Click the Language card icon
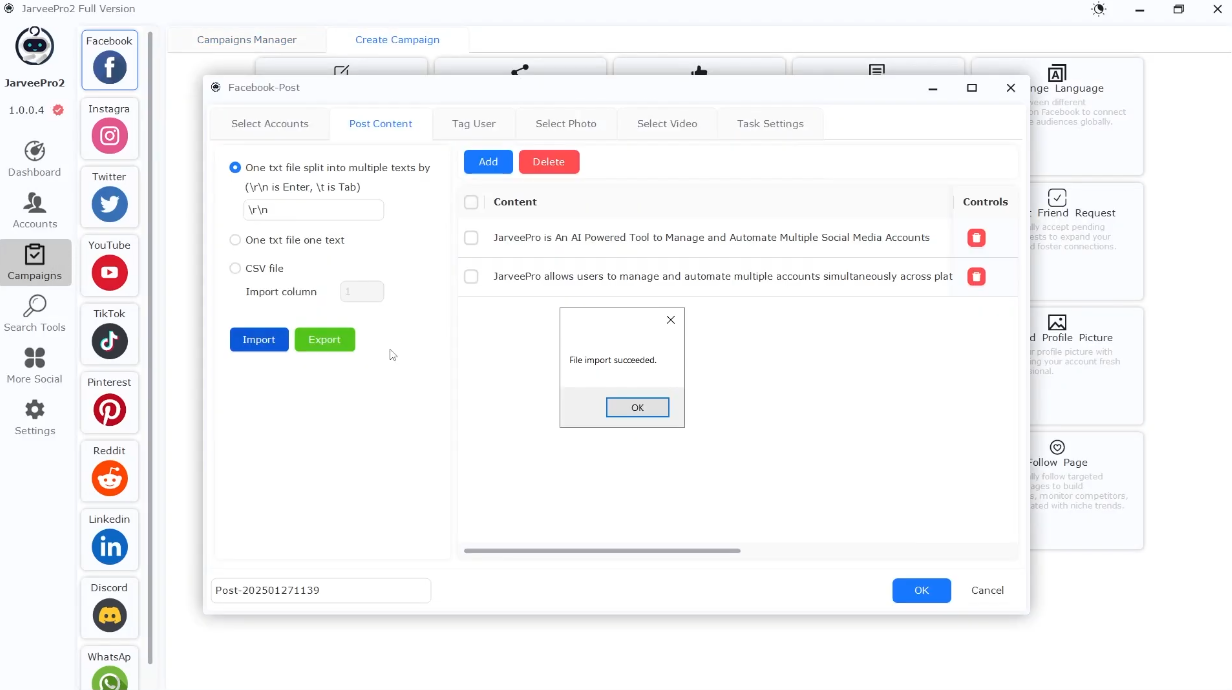The height and width of the screenshot is (690, 1232). (1057, 73)
